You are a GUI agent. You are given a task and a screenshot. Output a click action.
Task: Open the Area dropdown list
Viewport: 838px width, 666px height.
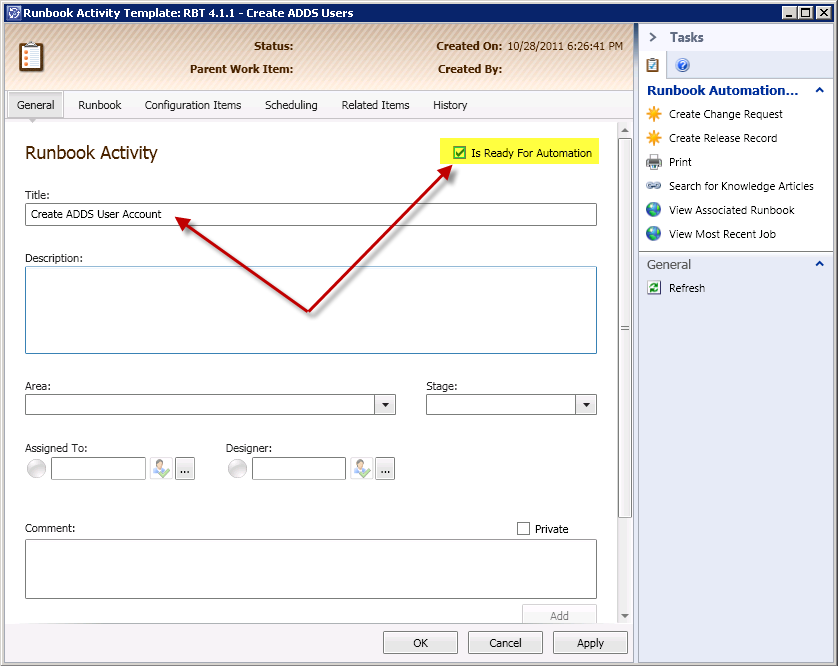[x=385, y=405]
